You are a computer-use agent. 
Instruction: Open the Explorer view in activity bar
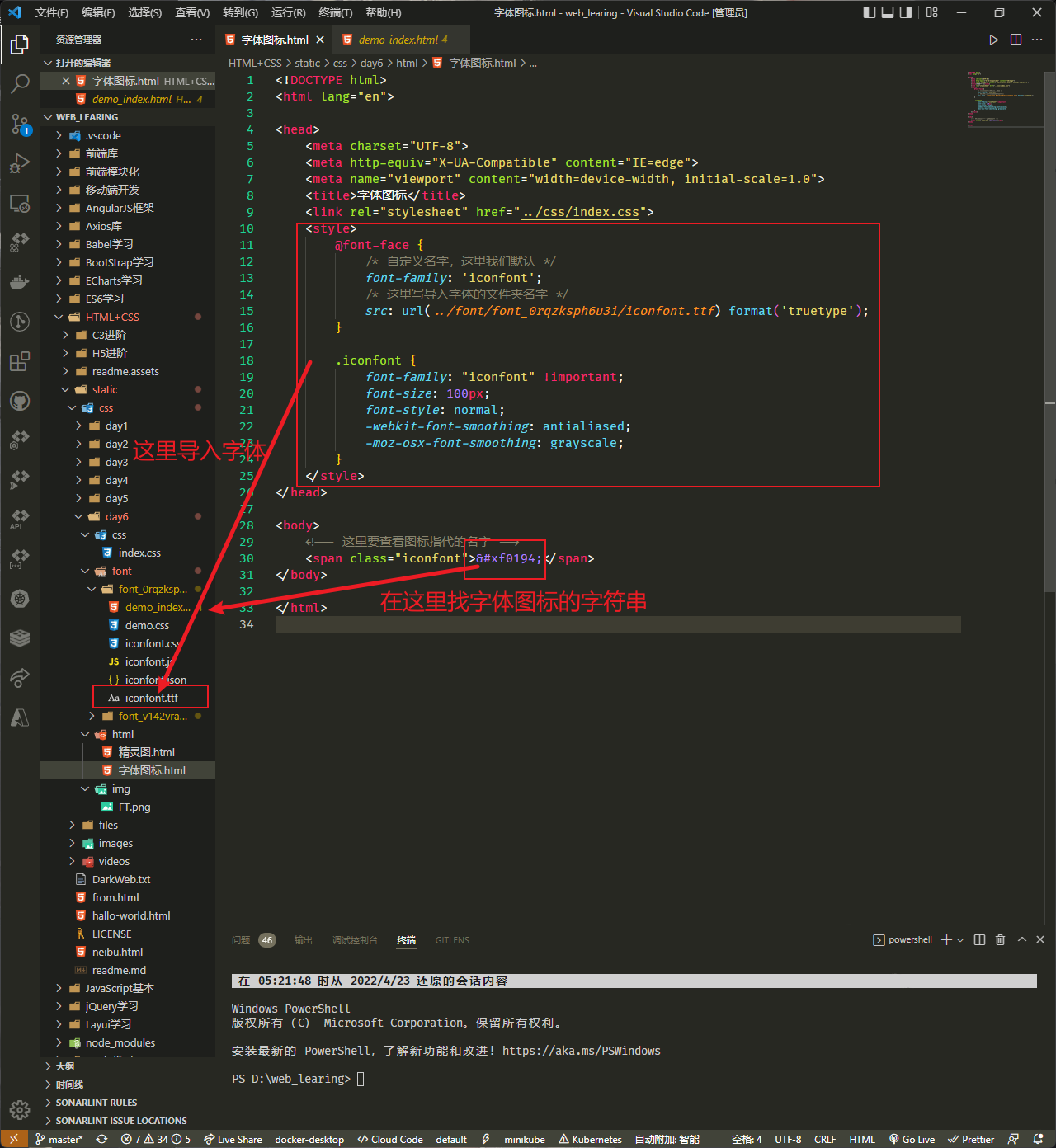pos(20,44)
